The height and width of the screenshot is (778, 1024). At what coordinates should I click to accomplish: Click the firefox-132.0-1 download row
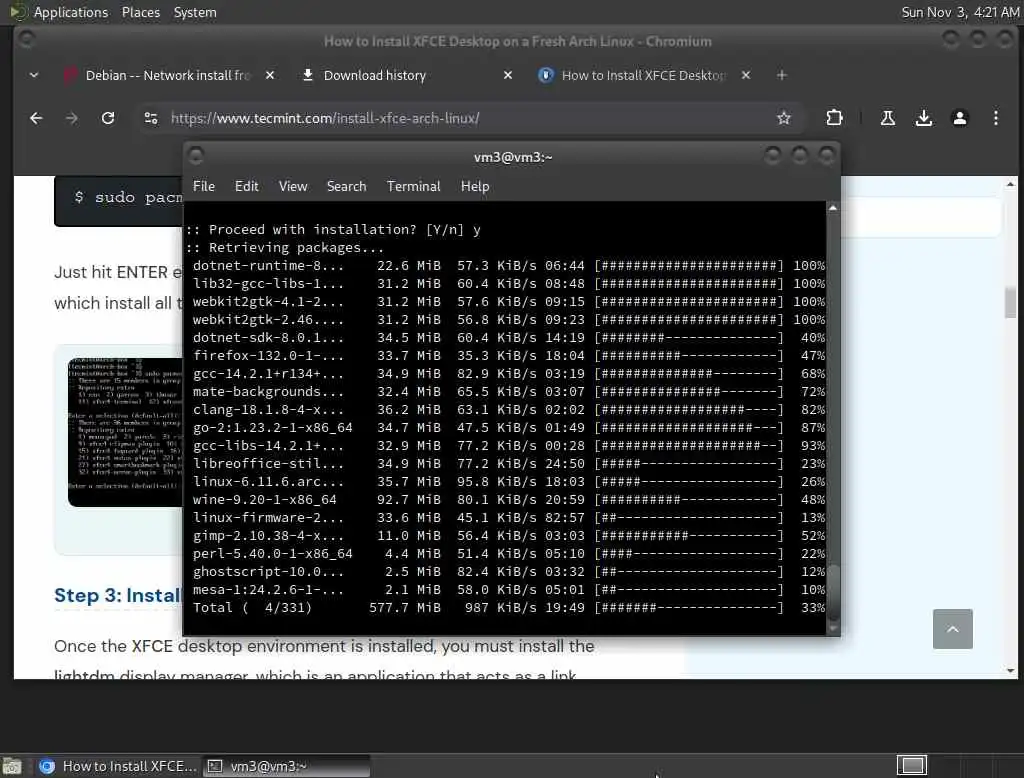click(x=508, y=355)
